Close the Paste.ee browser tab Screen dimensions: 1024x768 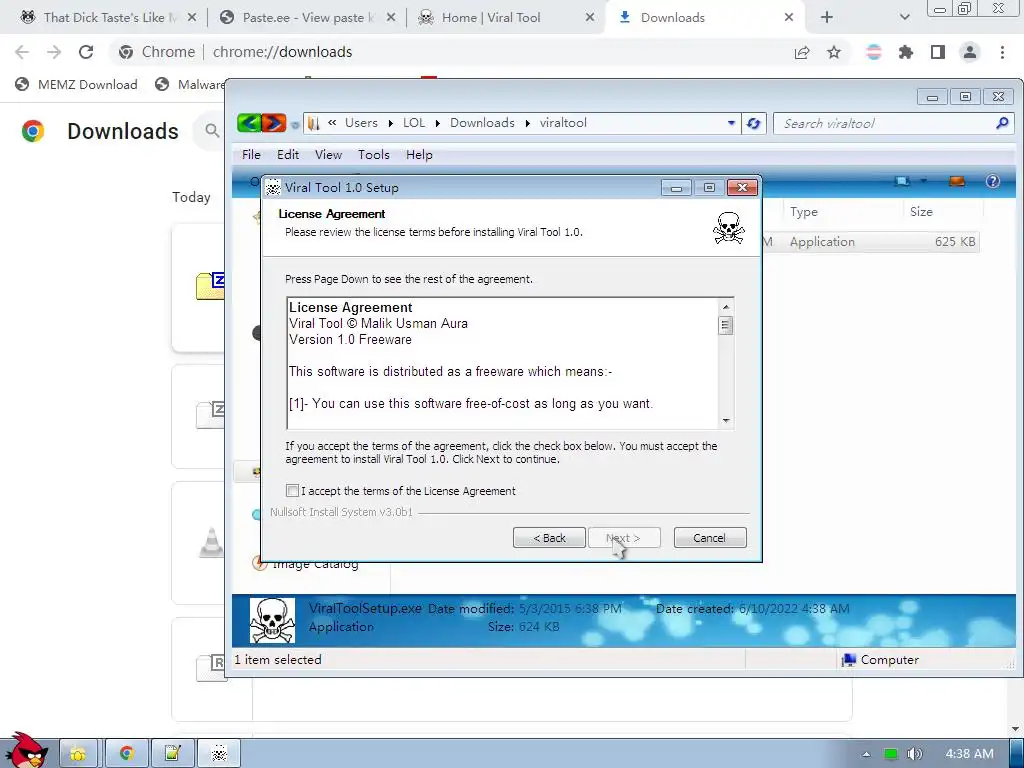(391, 18)
